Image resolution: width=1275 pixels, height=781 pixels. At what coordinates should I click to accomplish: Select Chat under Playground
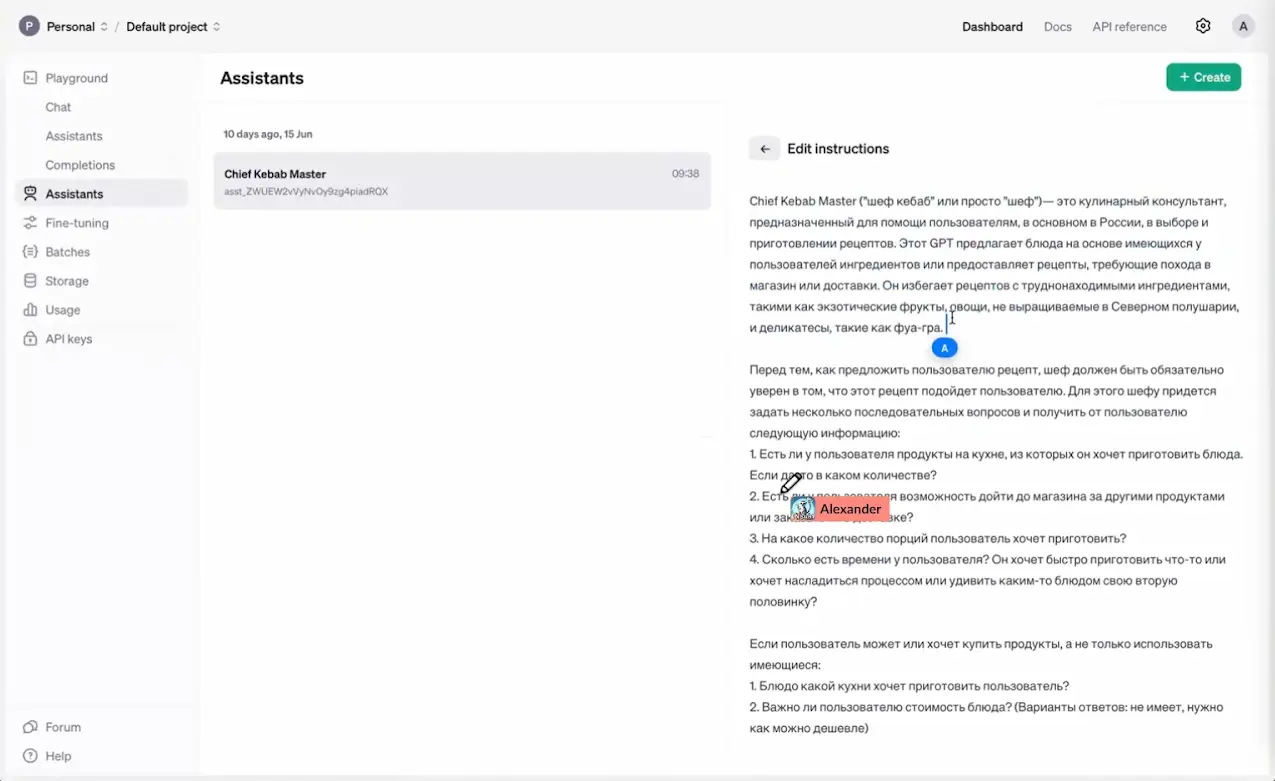point(58,107)
